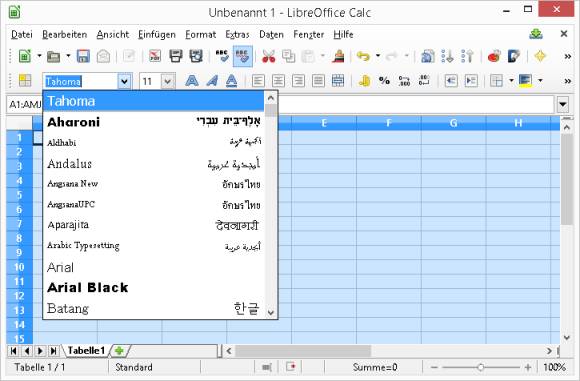Show more Formatting toolbar items chevron
This screenshot has width=580, height=381.
567,81
